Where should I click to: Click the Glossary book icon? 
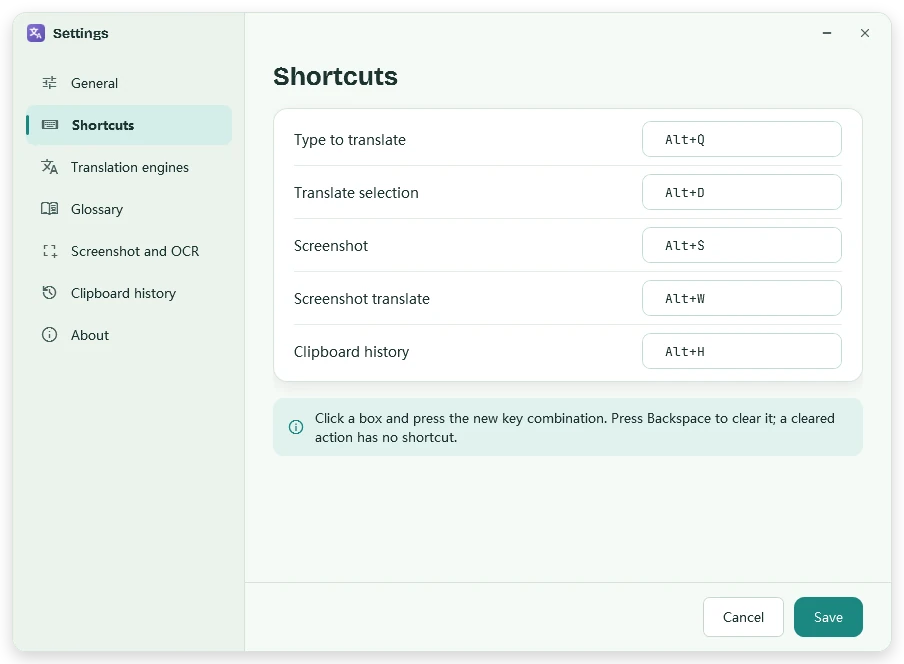50,209
